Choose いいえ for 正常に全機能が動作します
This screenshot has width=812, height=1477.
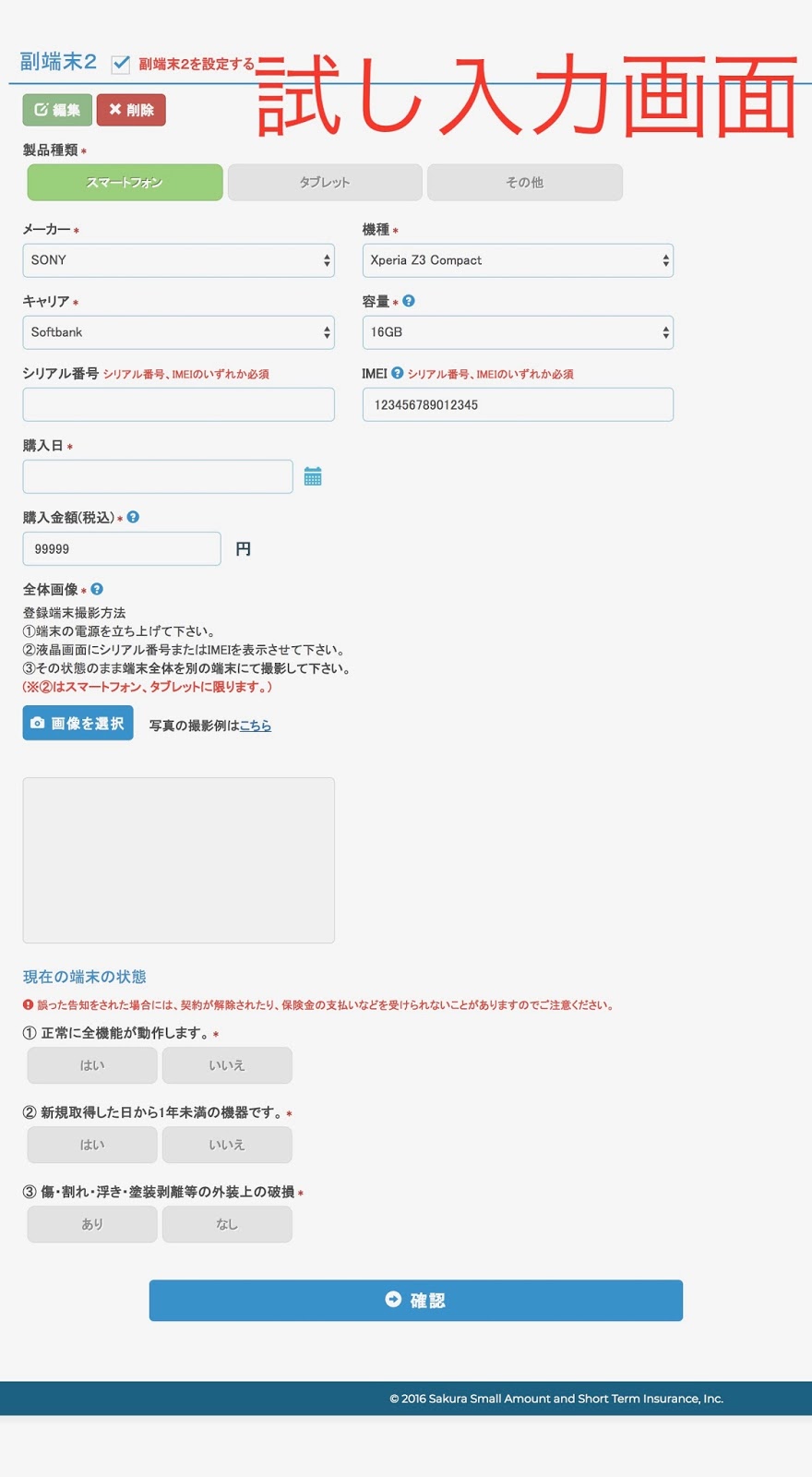227,1065
